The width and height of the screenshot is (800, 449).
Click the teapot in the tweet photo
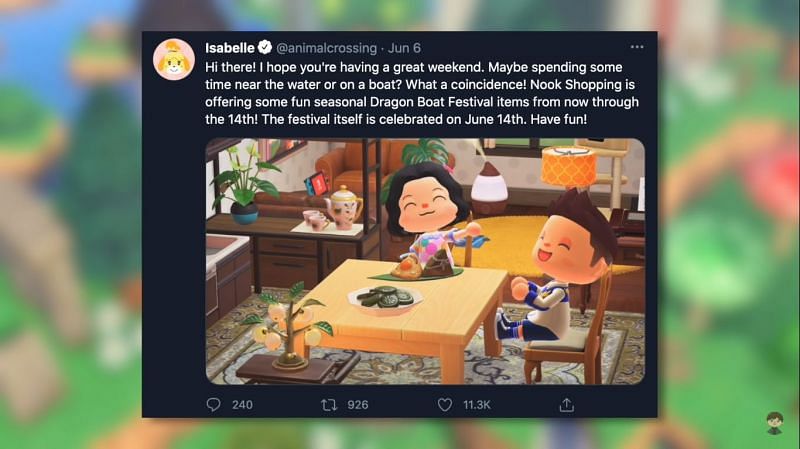(x=344, y=206)
